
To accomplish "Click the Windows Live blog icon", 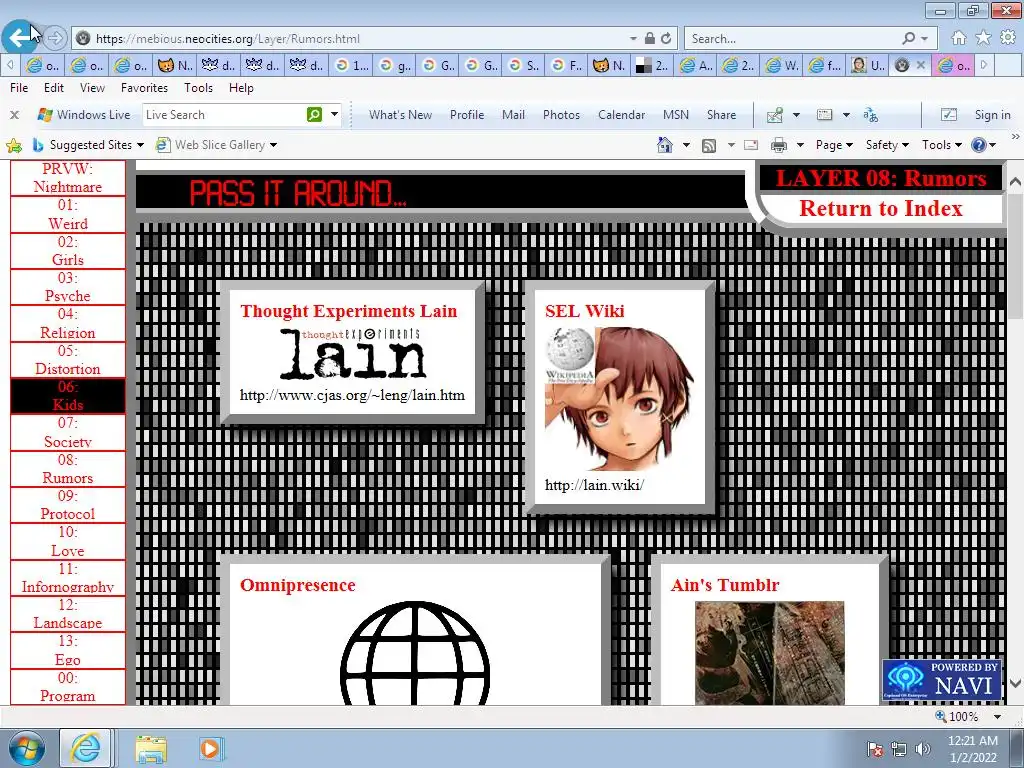I will [825, 115].
